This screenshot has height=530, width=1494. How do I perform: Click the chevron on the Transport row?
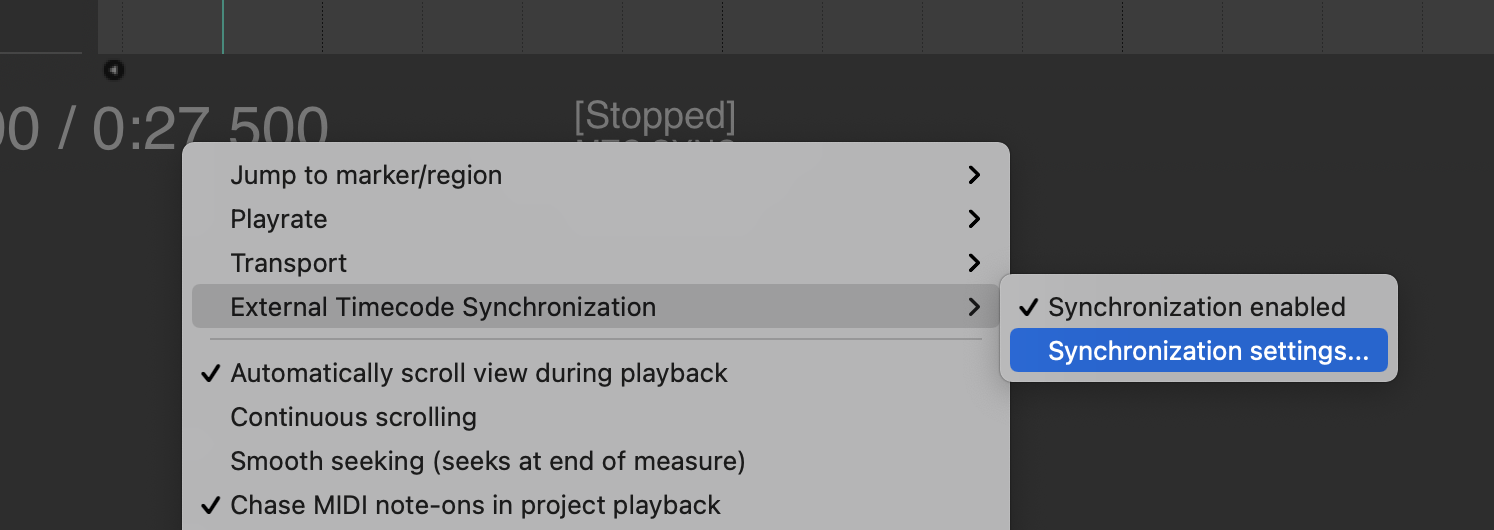tap(974, 263)
